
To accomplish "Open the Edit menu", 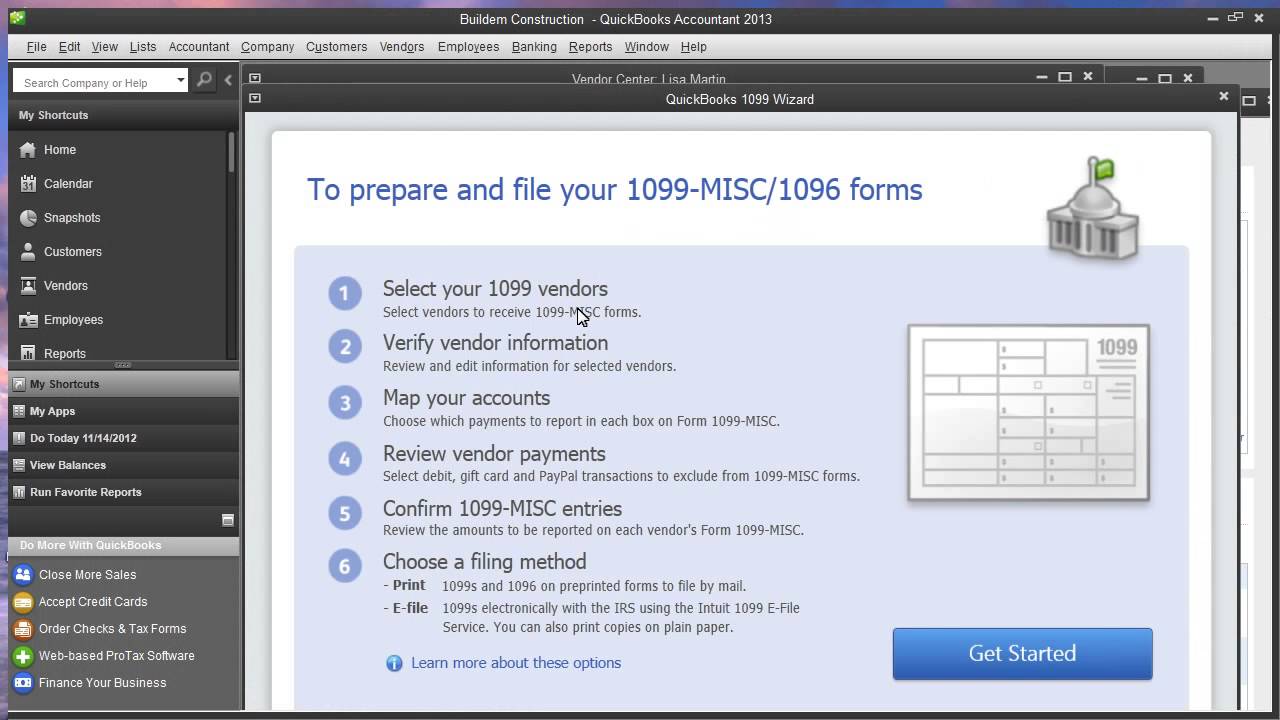I will point(69,47).
